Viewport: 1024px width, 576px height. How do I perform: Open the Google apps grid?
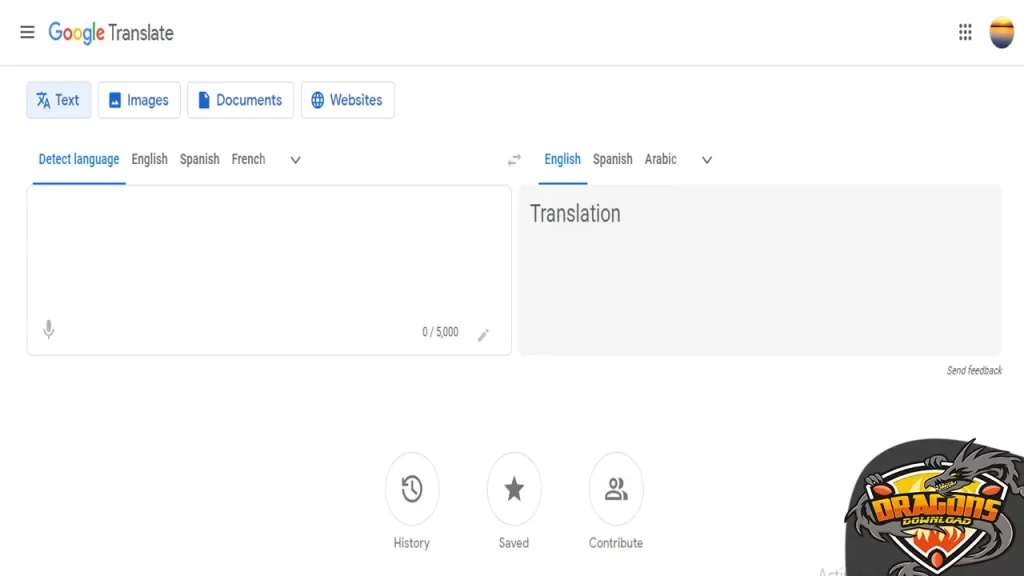click(964, 32)
